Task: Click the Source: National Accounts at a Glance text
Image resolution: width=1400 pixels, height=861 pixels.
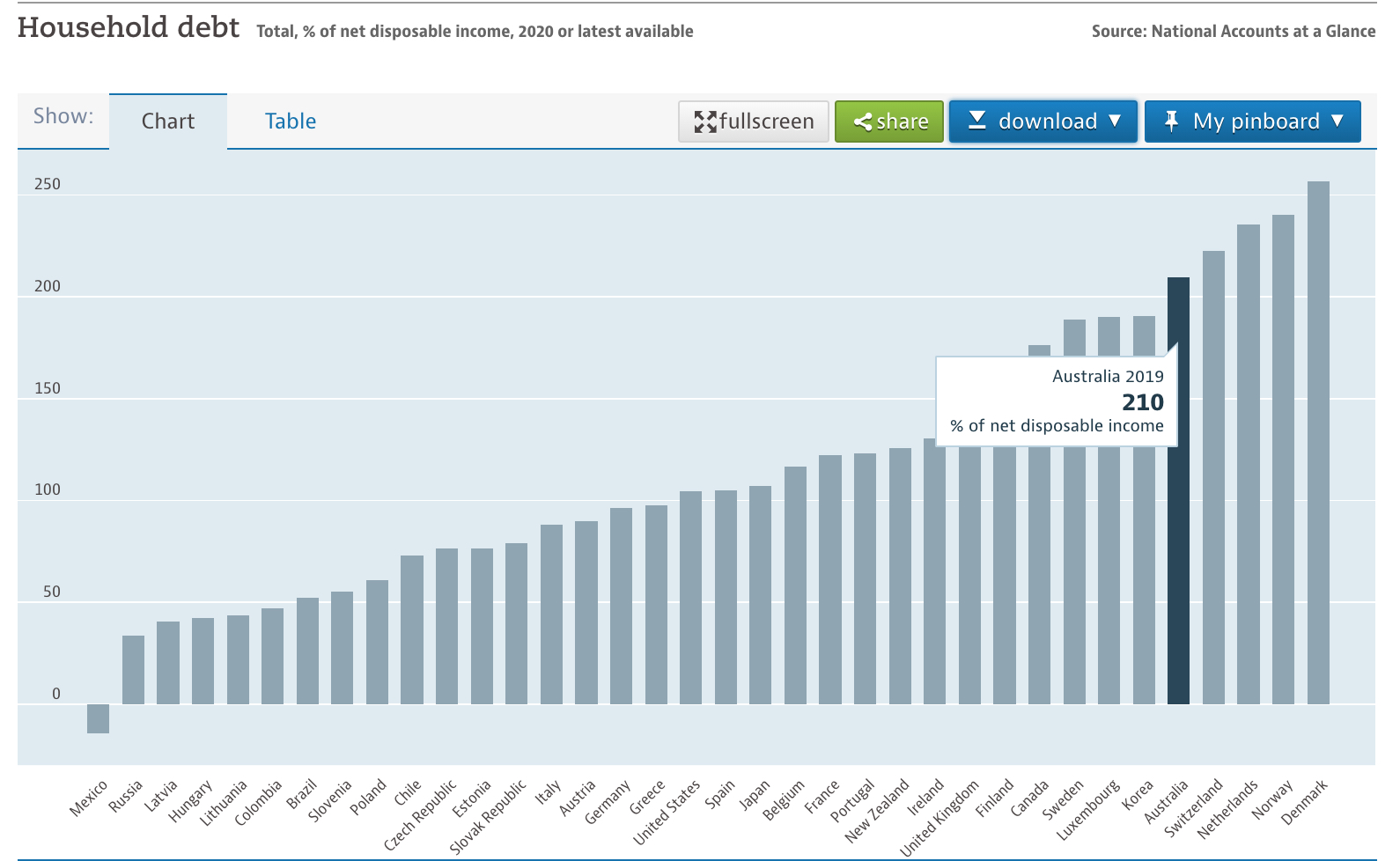Action: tap(1233, 32)
